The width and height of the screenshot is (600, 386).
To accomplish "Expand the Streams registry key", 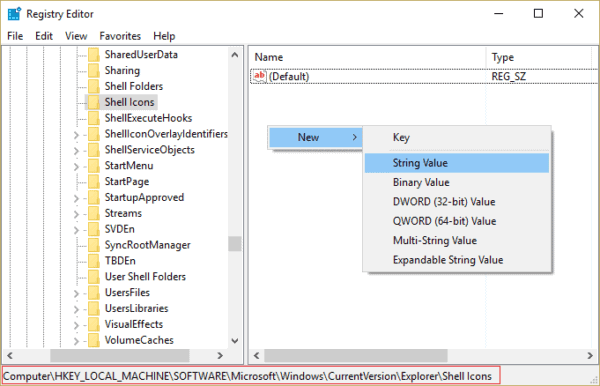I will (76, 214).
